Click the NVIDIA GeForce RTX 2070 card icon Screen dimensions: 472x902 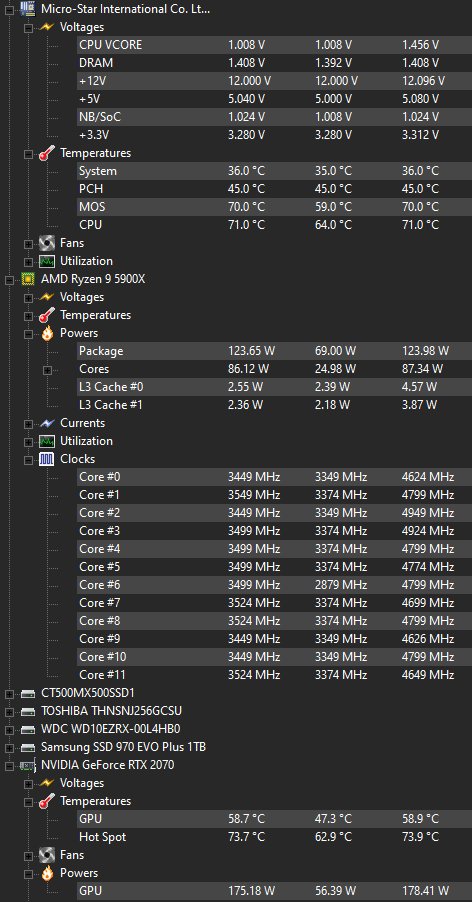[x=27, y=765]
